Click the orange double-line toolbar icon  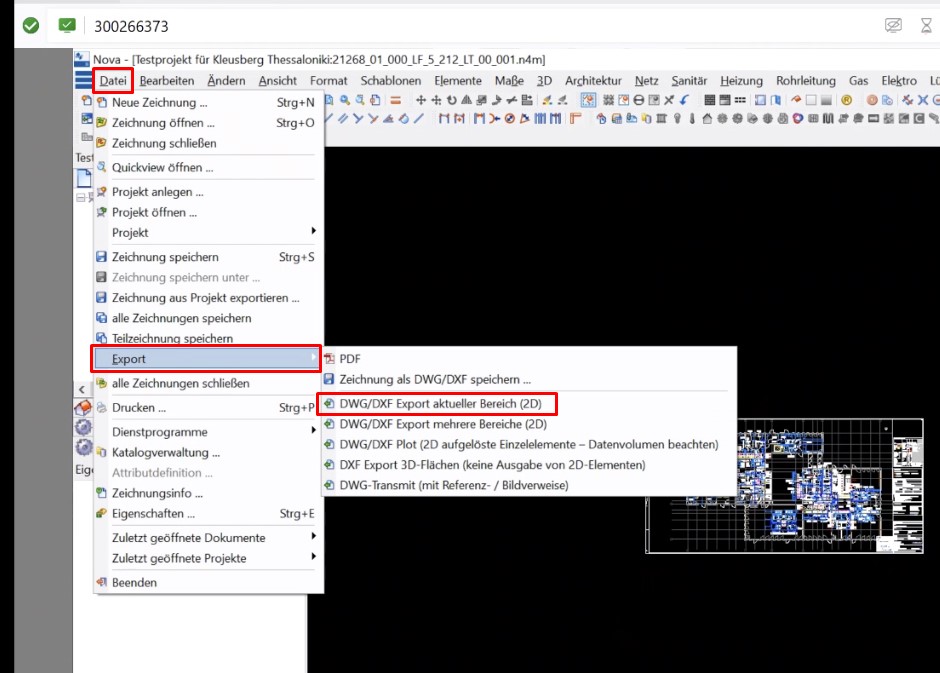pyautogui.click(x=396, y=100)
